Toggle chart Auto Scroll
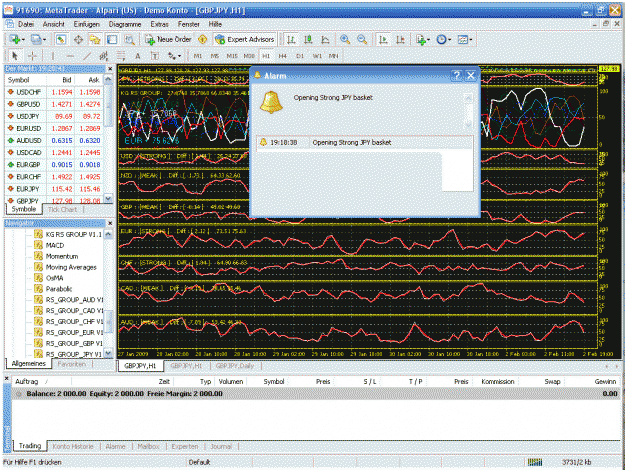This screenshot has width=625, height=470. pos(383,39)
